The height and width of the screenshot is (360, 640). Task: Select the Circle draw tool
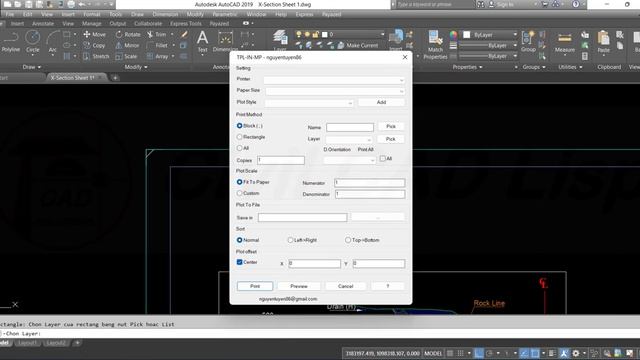(33, 41)
